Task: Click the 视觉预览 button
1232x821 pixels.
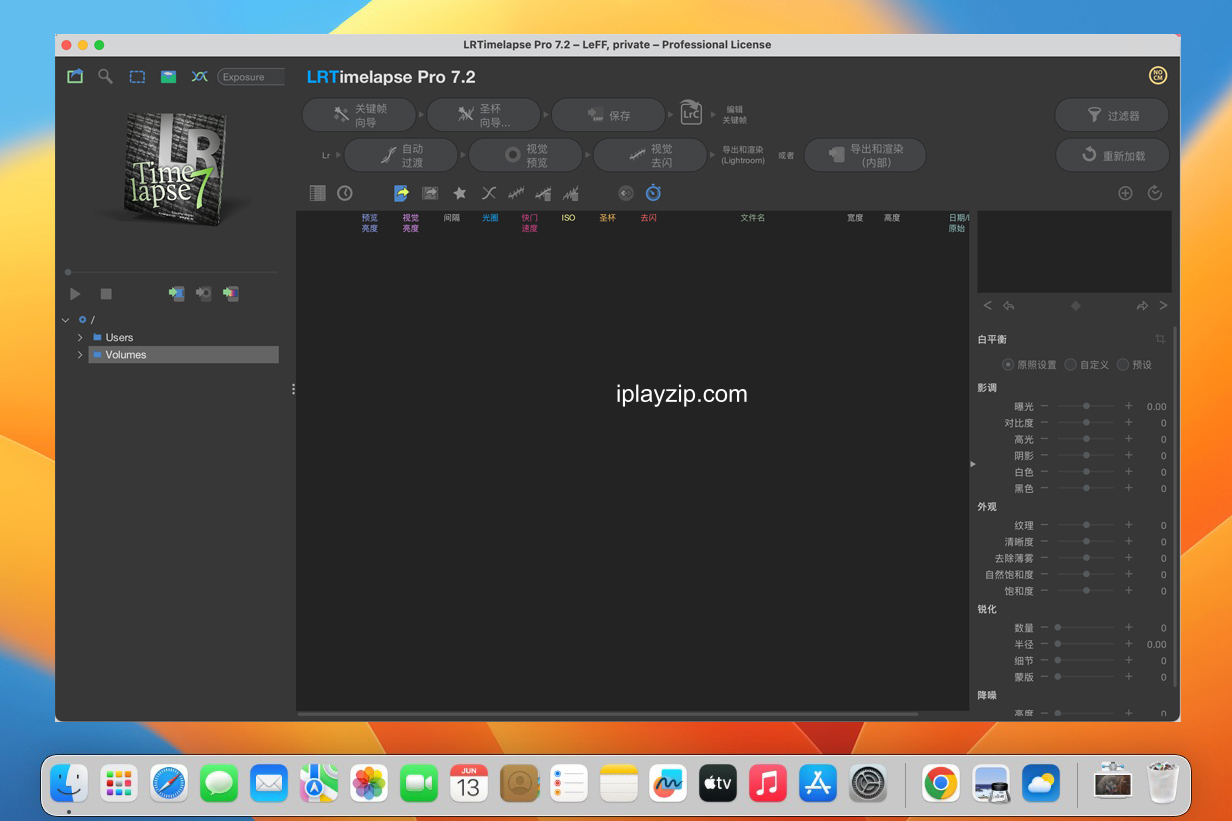Action: pyautogui.click(x=526, y=155)
